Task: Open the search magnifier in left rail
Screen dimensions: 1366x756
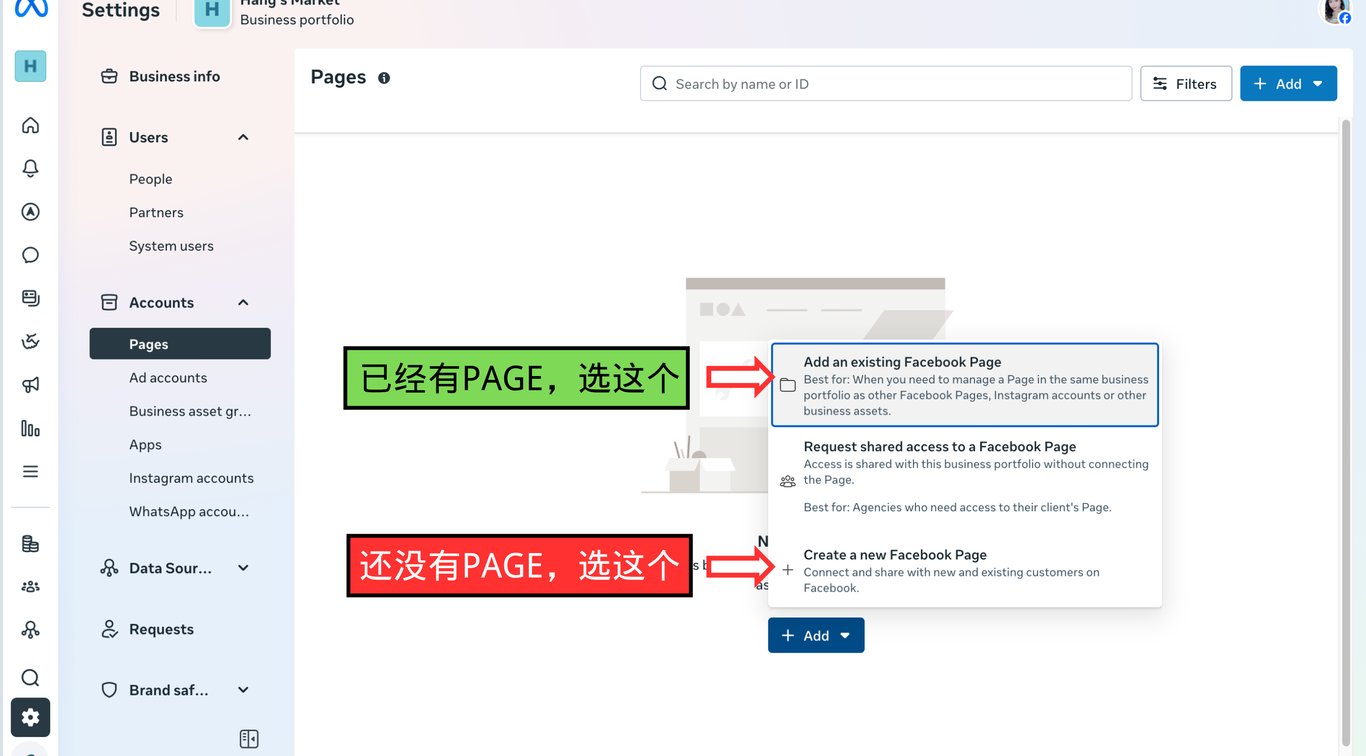Action: (30, 677)
